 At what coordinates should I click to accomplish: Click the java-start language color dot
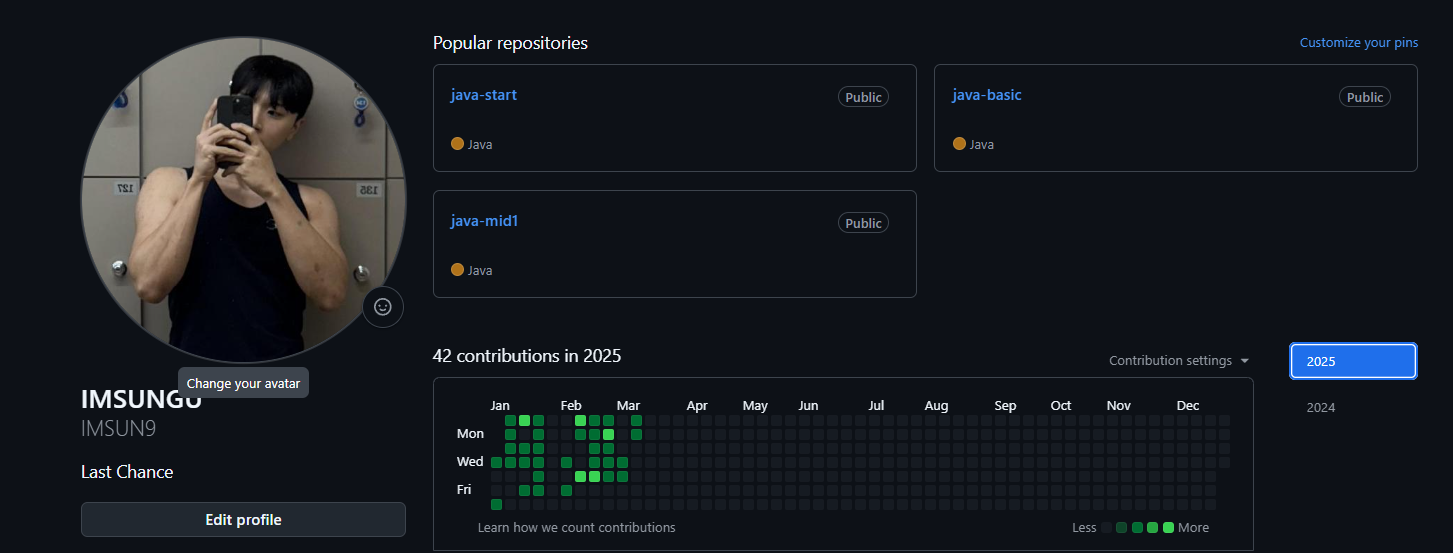457,144
